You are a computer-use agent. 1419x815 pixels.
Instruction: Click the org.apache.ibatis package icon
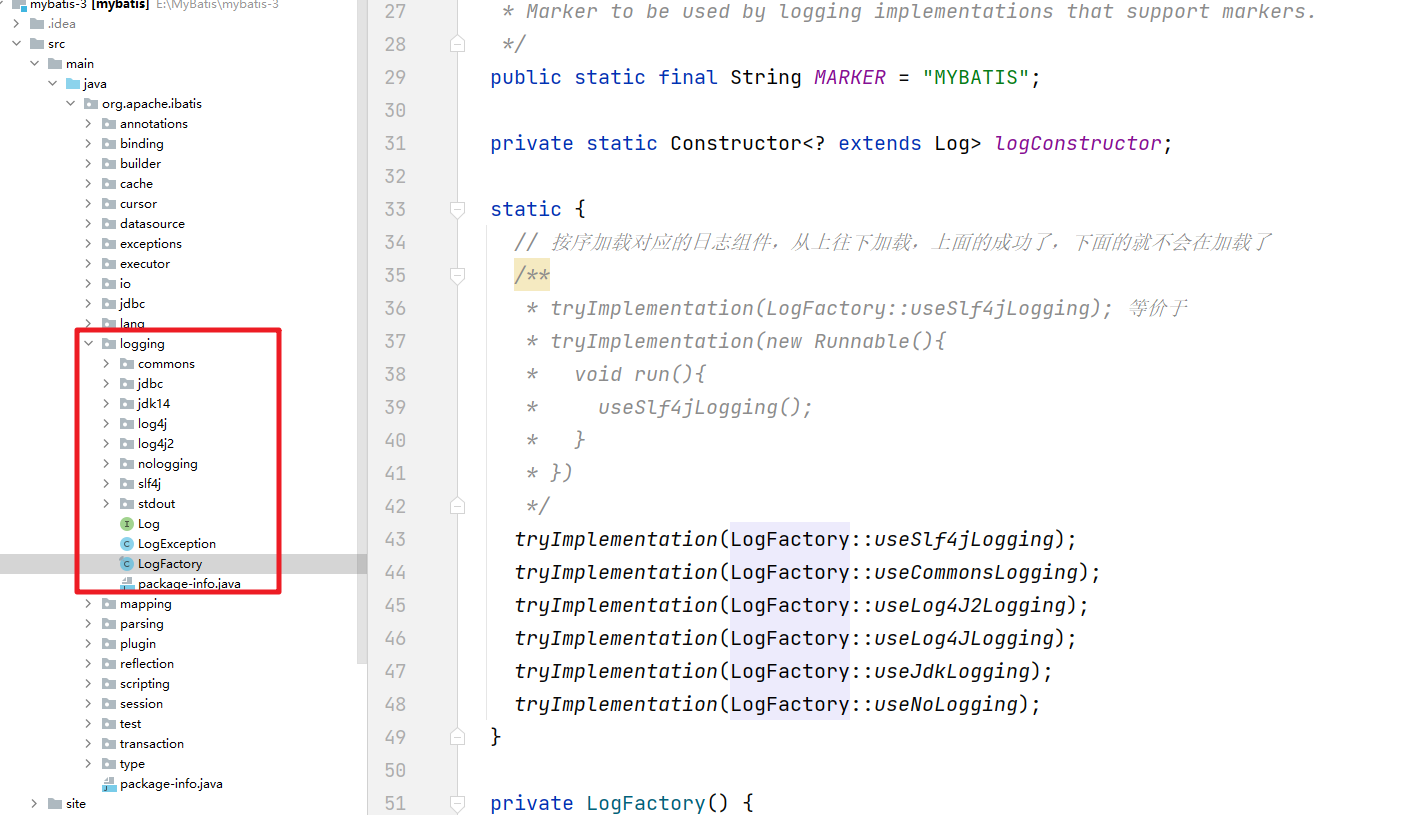pyautogui.click(x=91, y=104)
